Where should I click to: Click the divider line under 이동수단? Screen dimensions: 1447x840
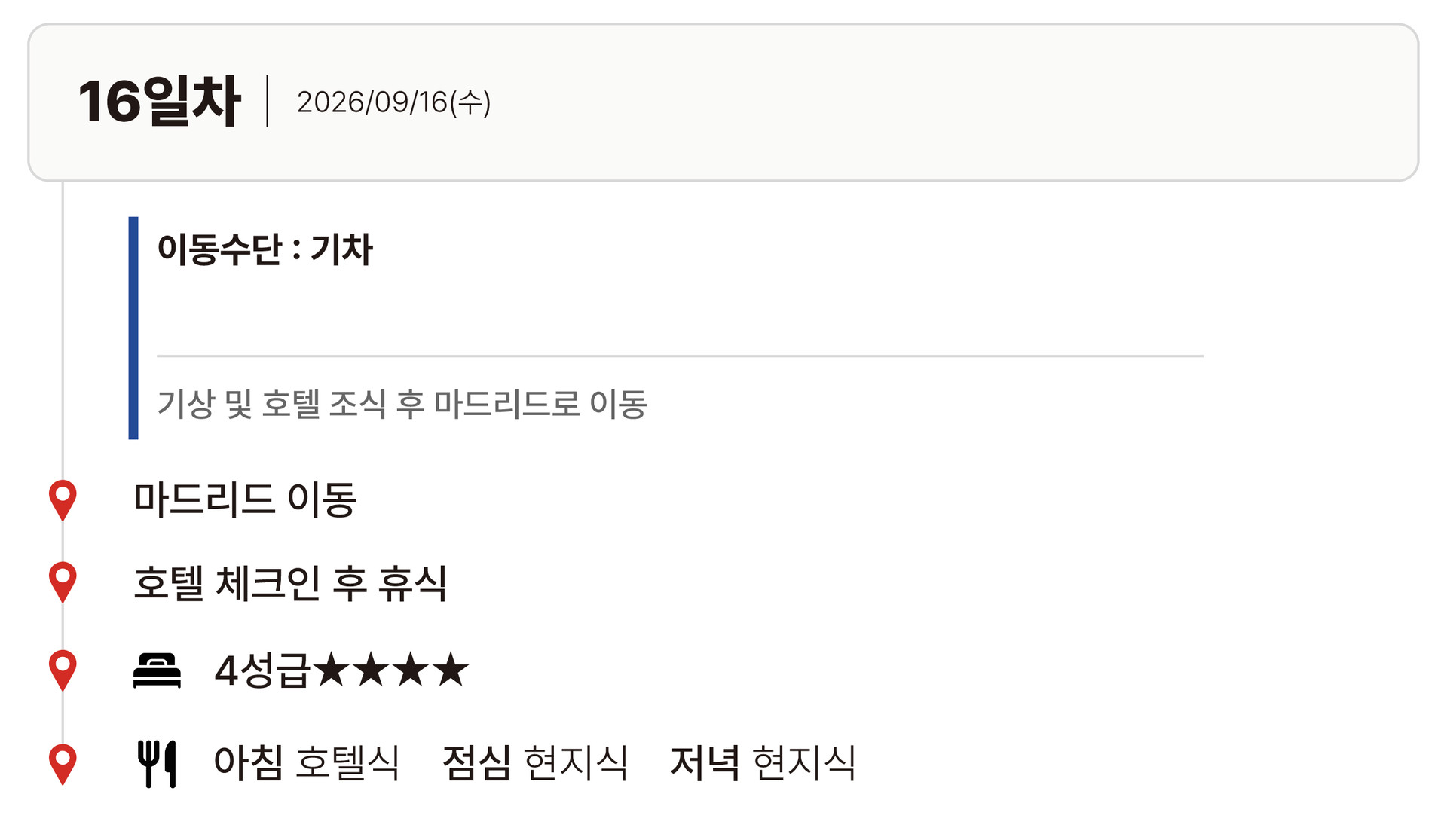point(680,356)
